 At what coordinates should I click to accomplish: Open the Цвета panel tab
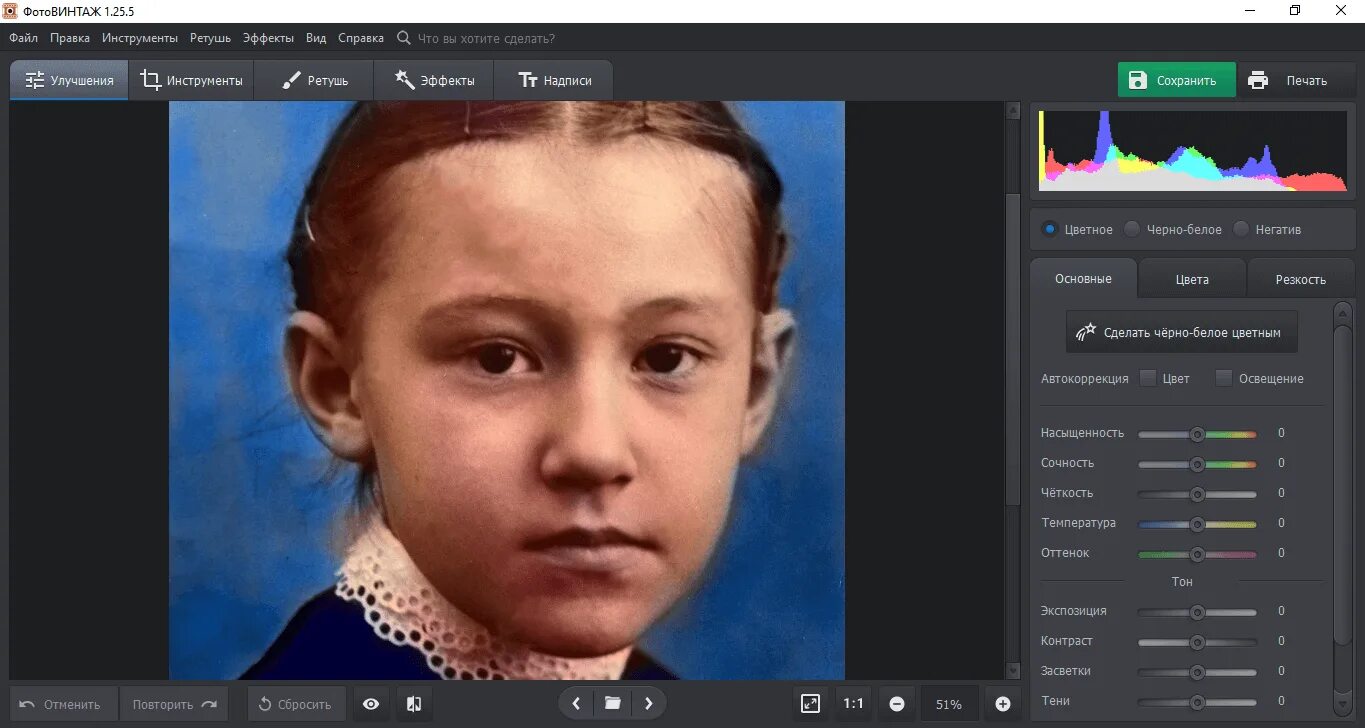point(1192,279)
